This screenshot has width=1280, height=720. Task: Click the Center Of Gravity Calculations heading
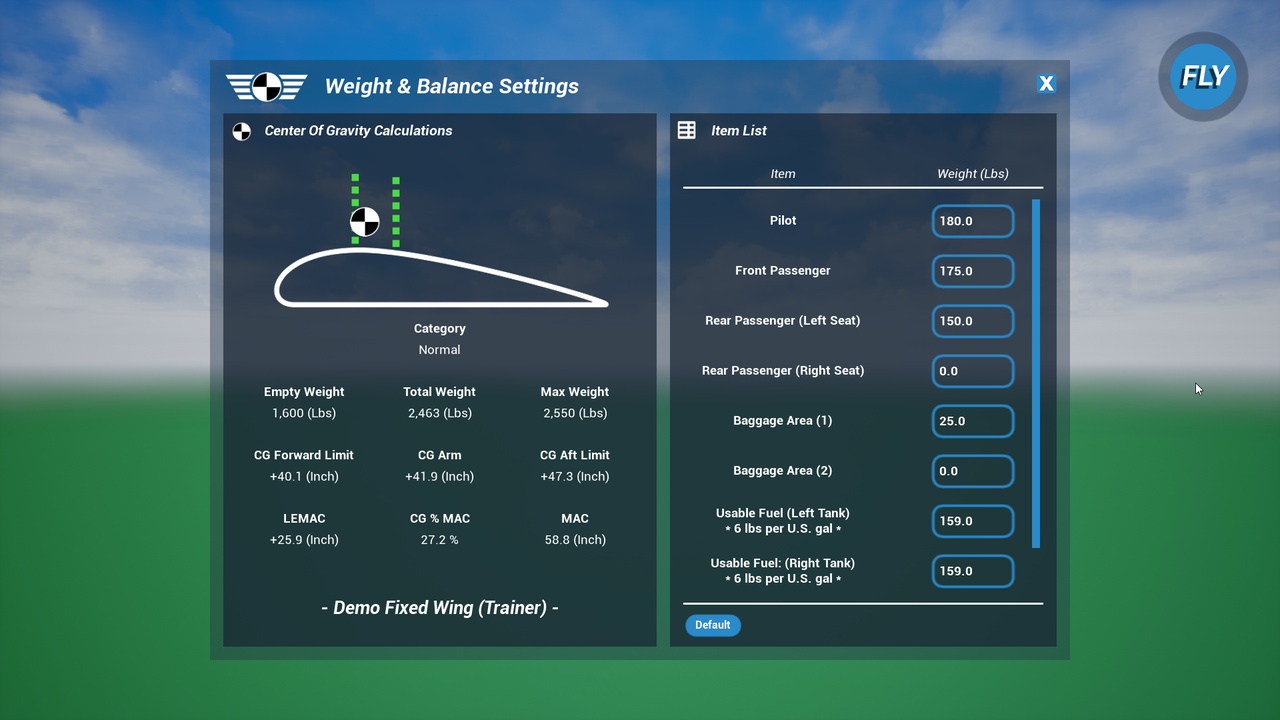click(358, 131)
